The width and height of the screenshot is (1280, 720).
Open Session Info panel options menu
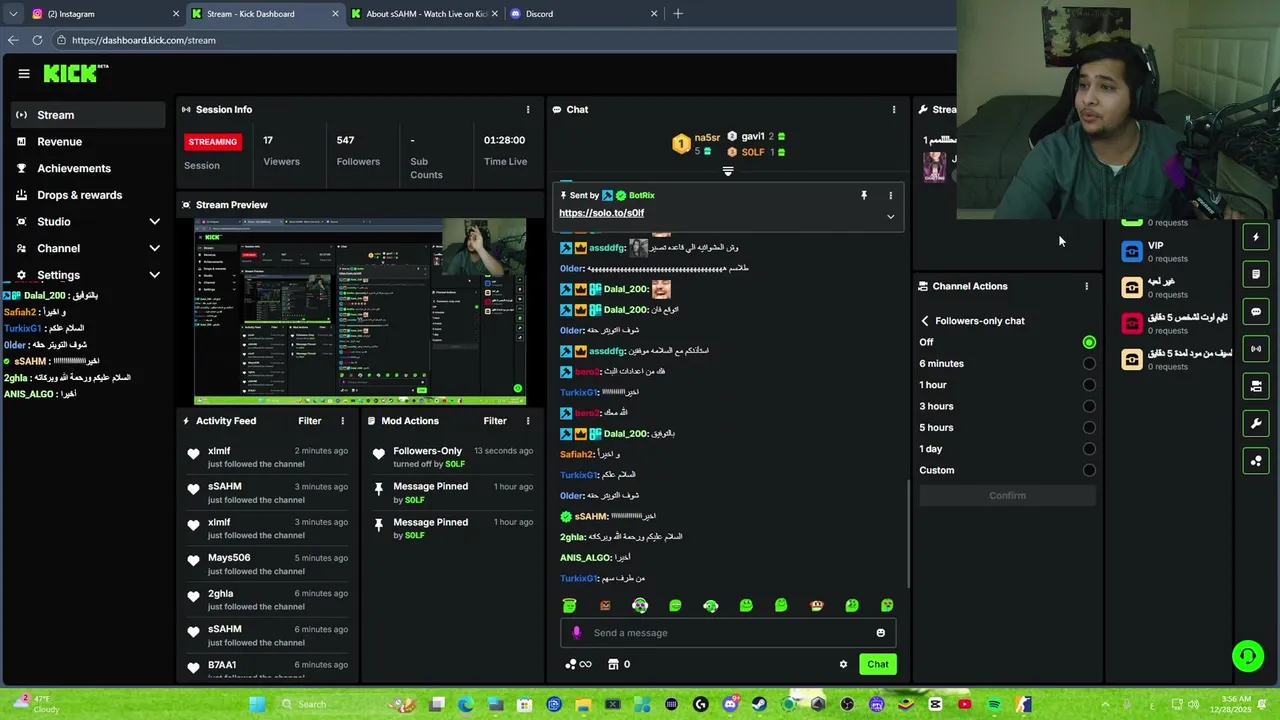[528, 110]
